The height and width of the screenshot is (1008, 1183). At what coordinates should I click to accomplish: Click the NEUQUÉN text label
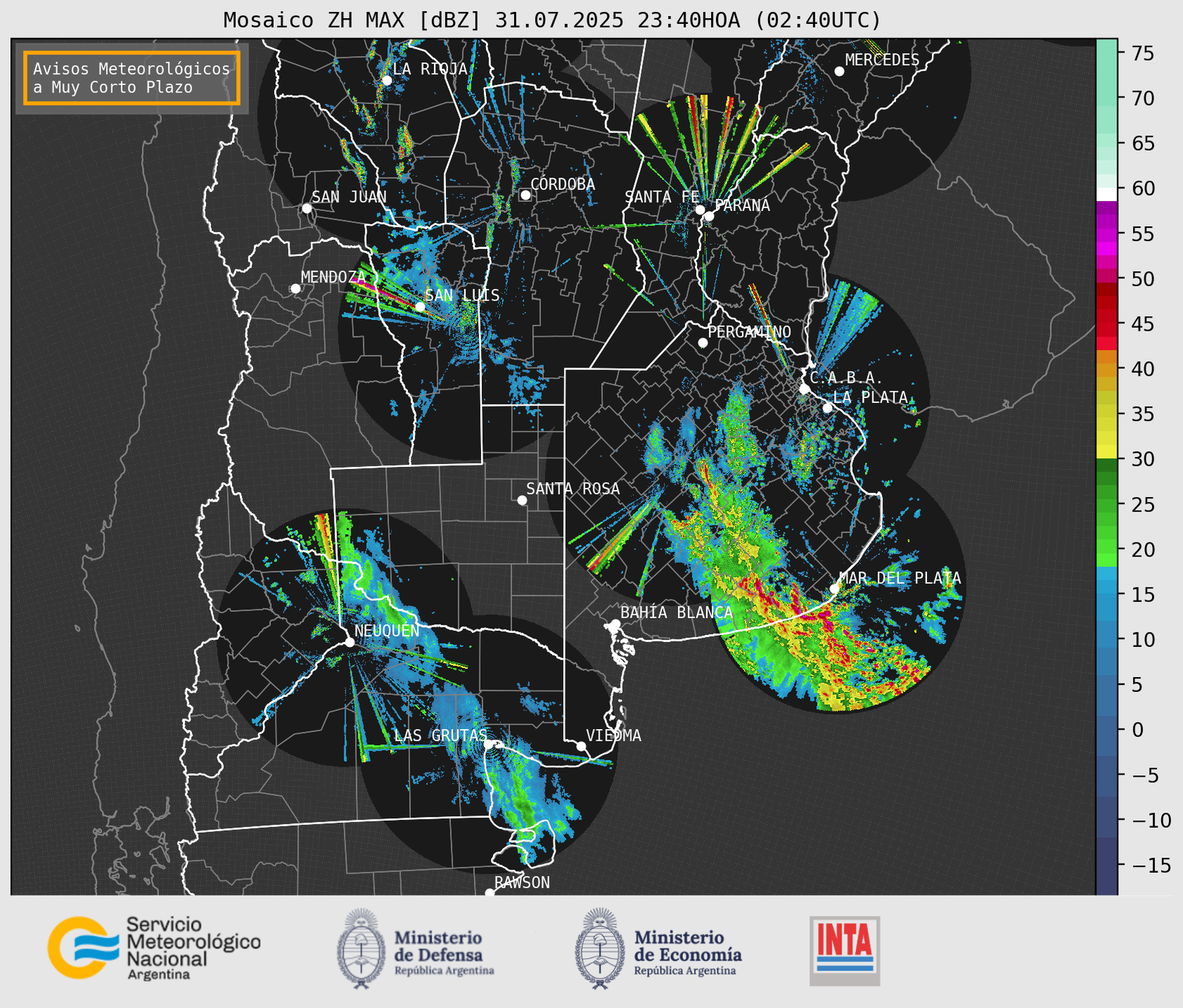click(386, 631)
